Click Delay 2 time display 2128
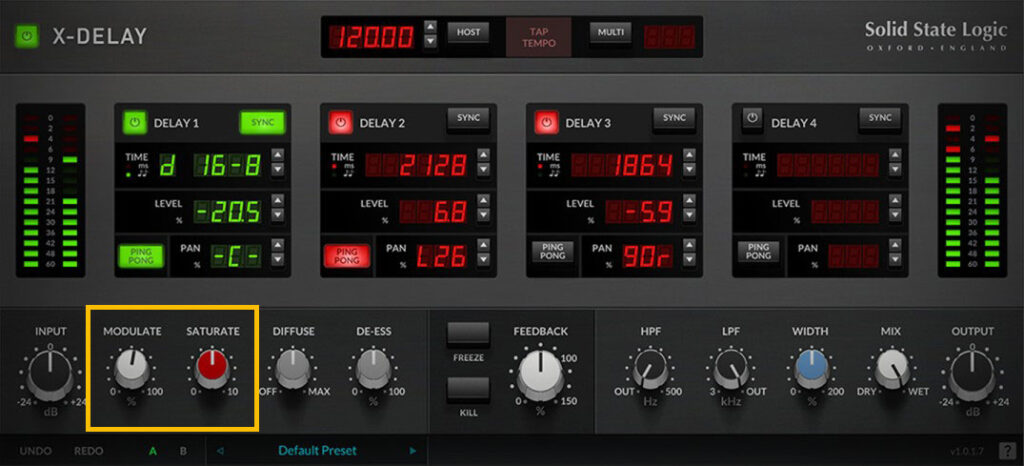Screen dimensions: 1024x466 (416, 166)
